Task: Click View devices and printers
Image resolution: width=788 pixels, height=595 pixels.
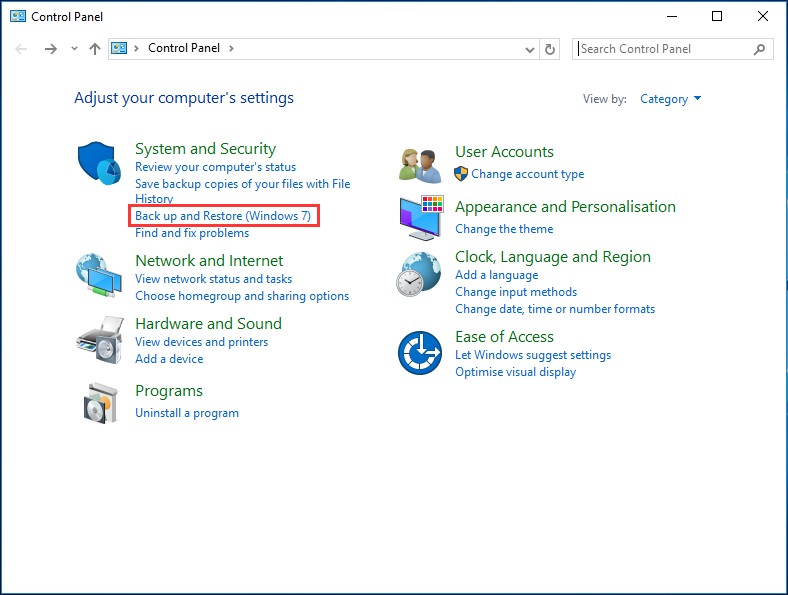Action: click(201, 342)
